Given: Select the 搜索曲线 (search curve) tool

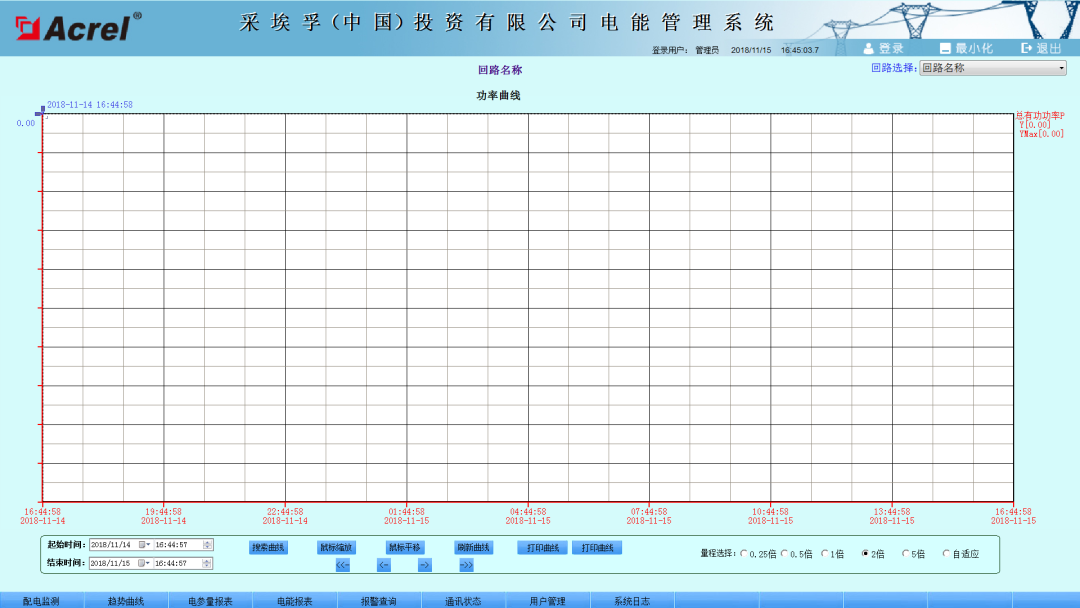Looking at the screenshot, I should [x=269, y=547].
